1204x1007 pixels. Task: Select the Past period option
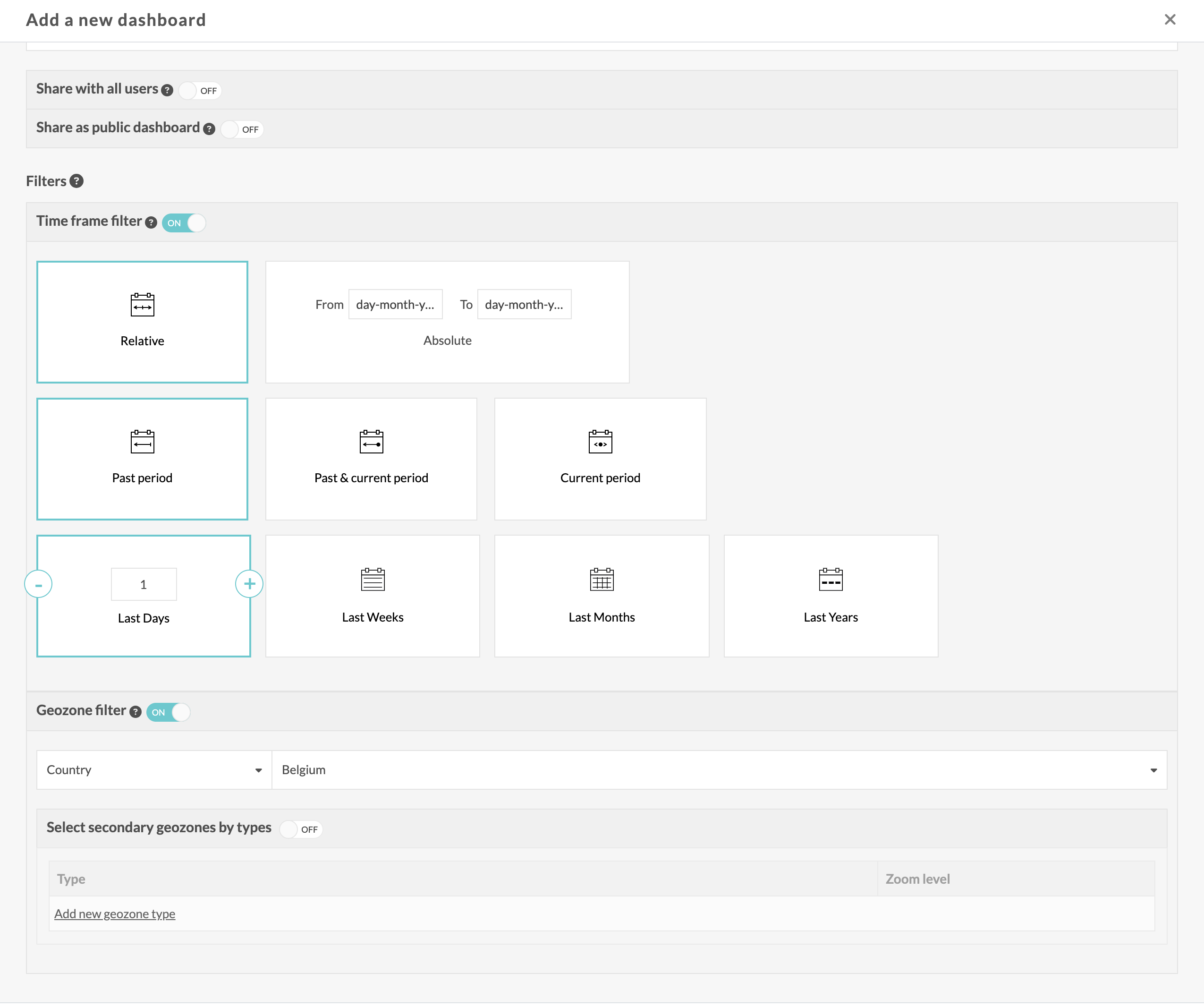[x=142, y=459]
